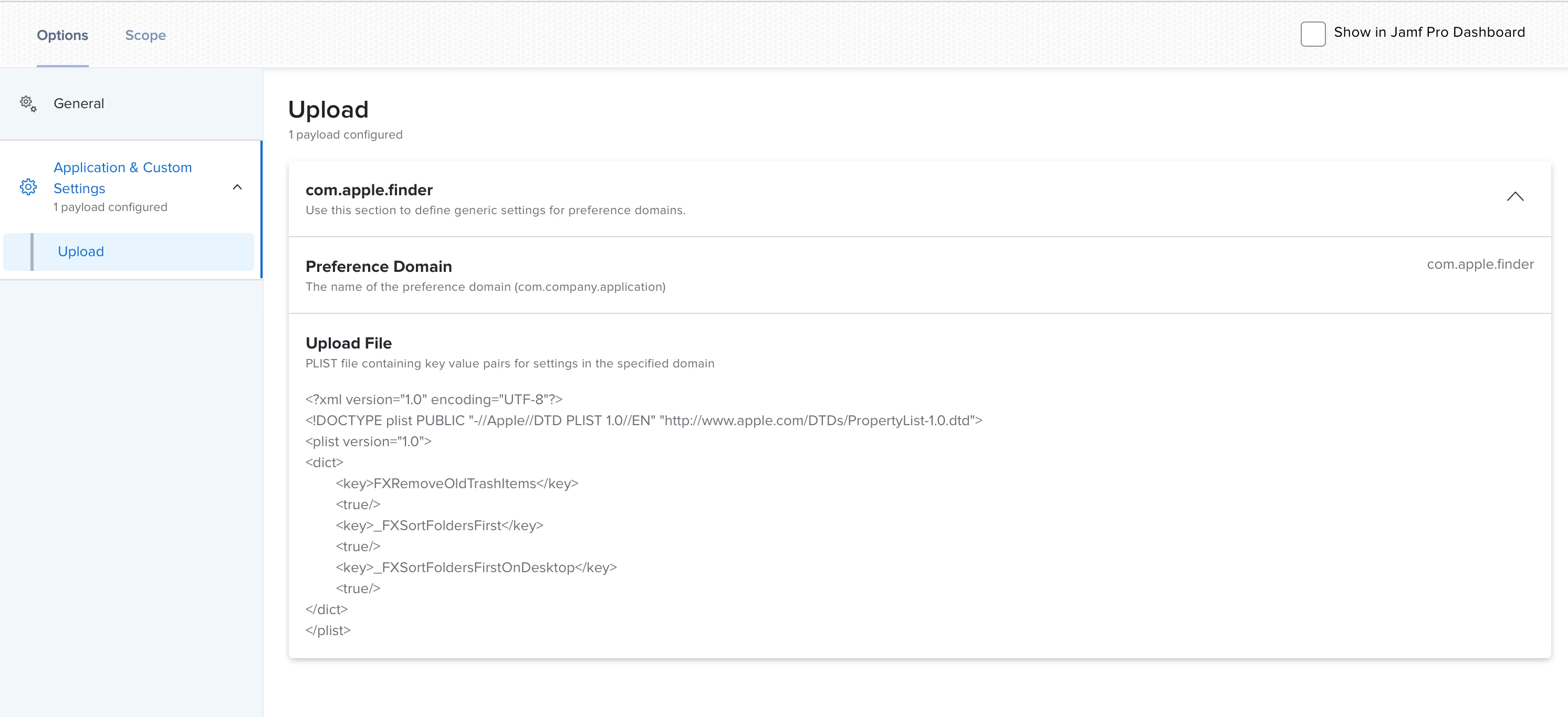Screen dimensions: 1568x717
Task: Click the FXRemoveOldTrashItems key line
Action: click(x=456, y=483)
